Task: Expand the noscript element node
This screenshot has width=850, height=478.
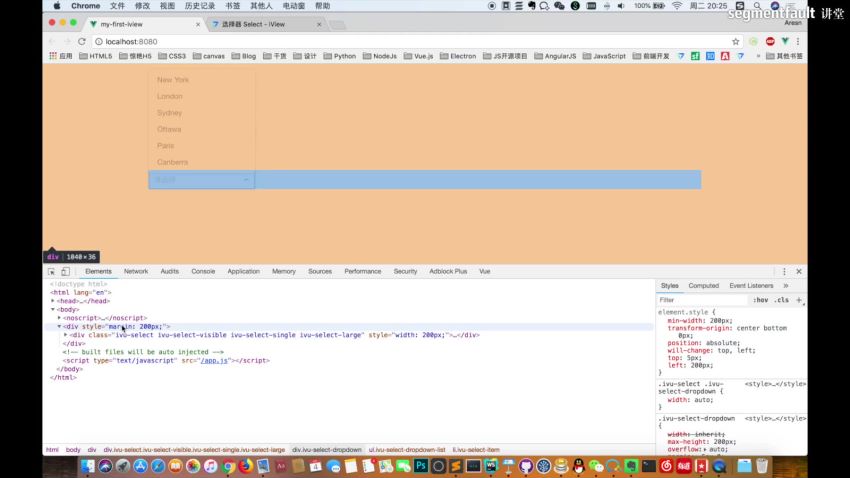Action: pyautogui.click(x=60, y=318)
